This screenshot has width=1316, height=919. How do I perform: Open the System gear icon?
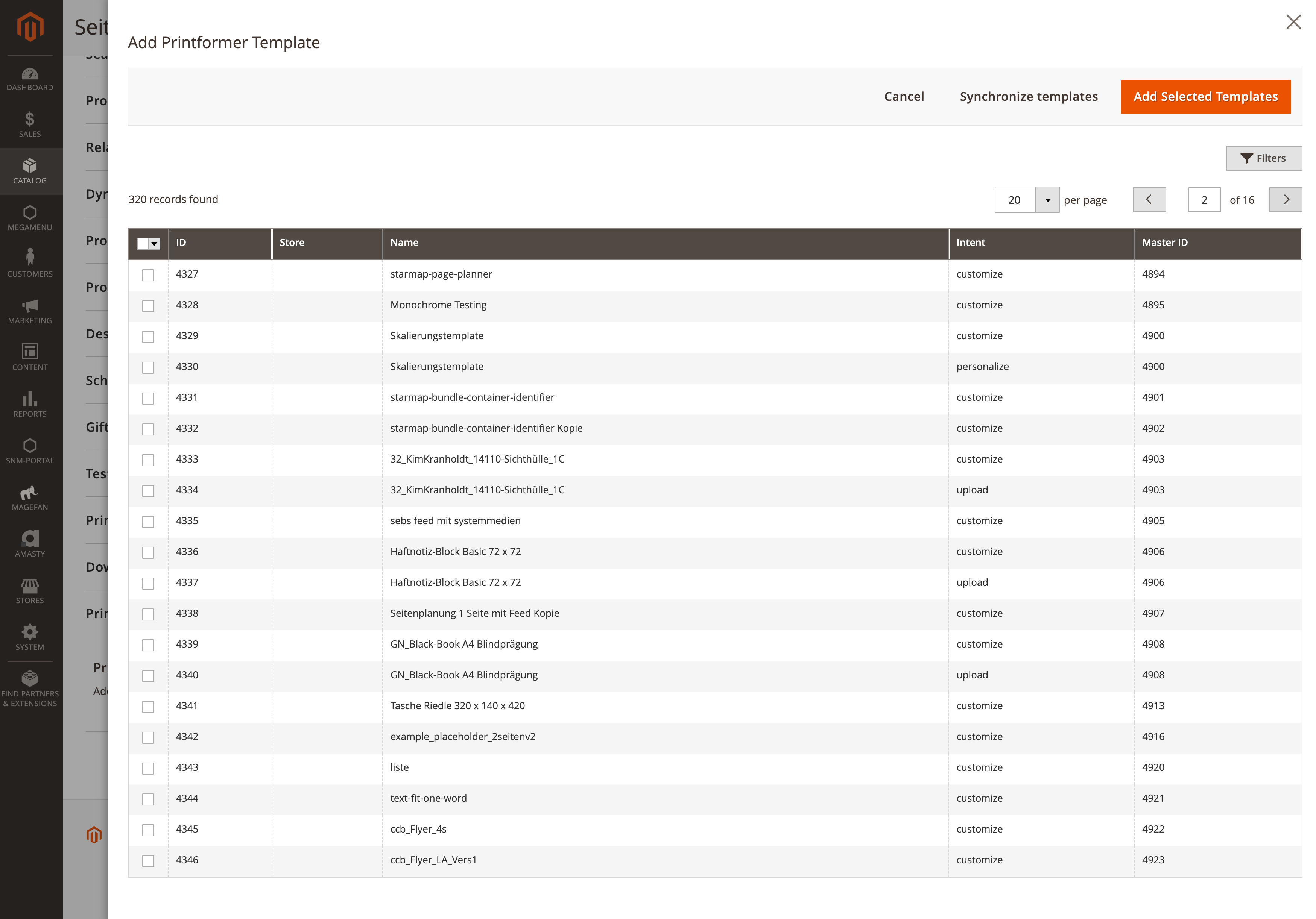pos(30,632)
